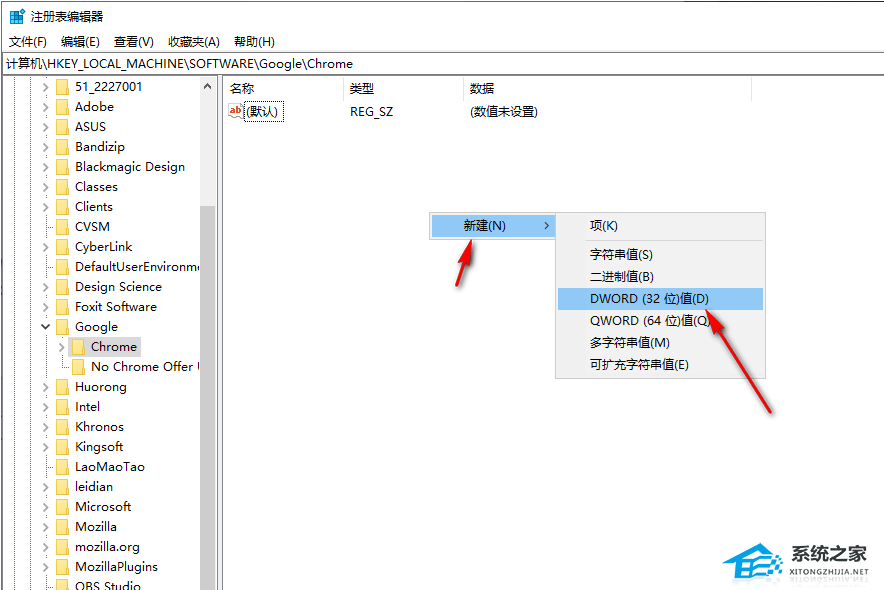Select 项(K) in the submenu
Screen dimensions: 884x590
[x=660, y=226]
